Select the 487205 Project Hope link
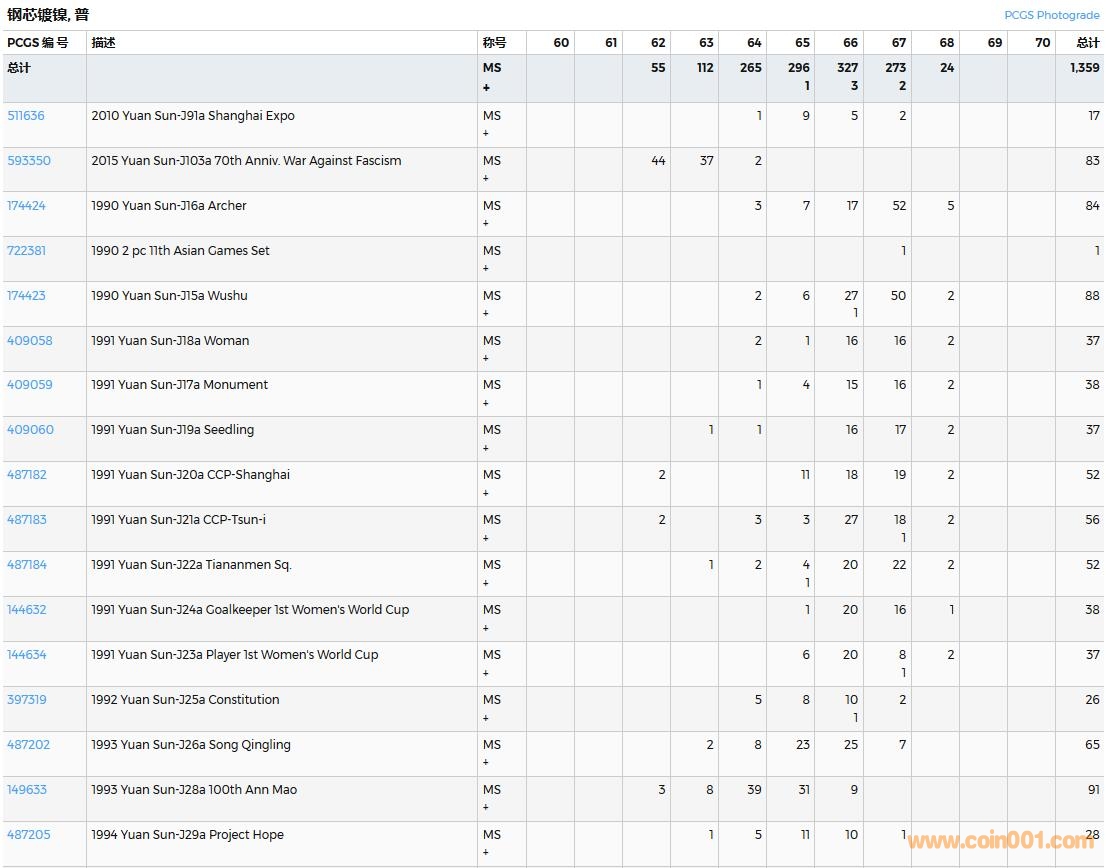 pyautogui.click(x=28, y=835)
